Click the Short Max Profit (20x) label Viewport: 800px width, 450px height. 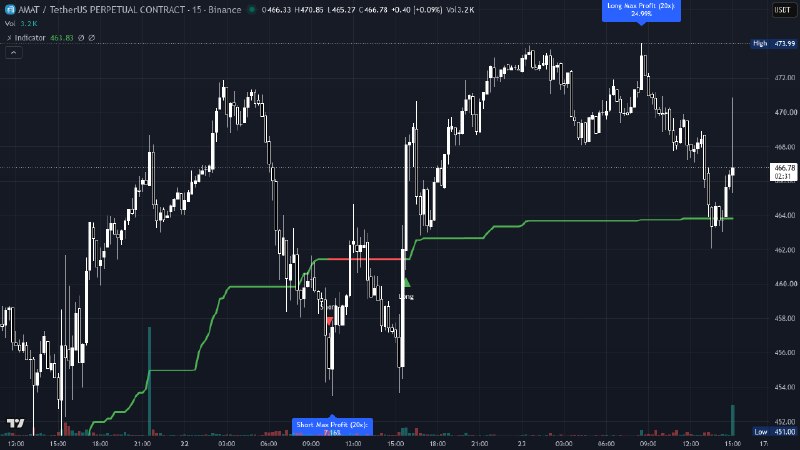tap(332, 428)
